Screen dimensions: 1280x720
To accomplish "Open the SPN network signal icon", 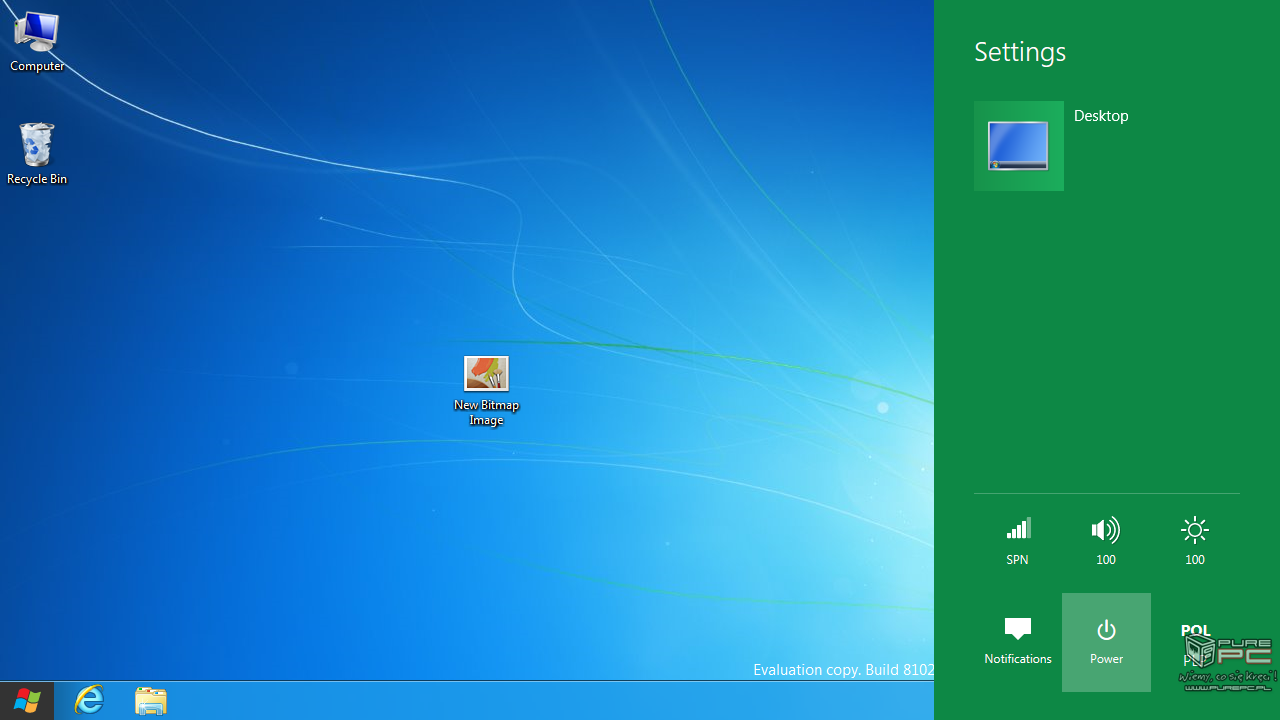I will (x=1017, y=530).
